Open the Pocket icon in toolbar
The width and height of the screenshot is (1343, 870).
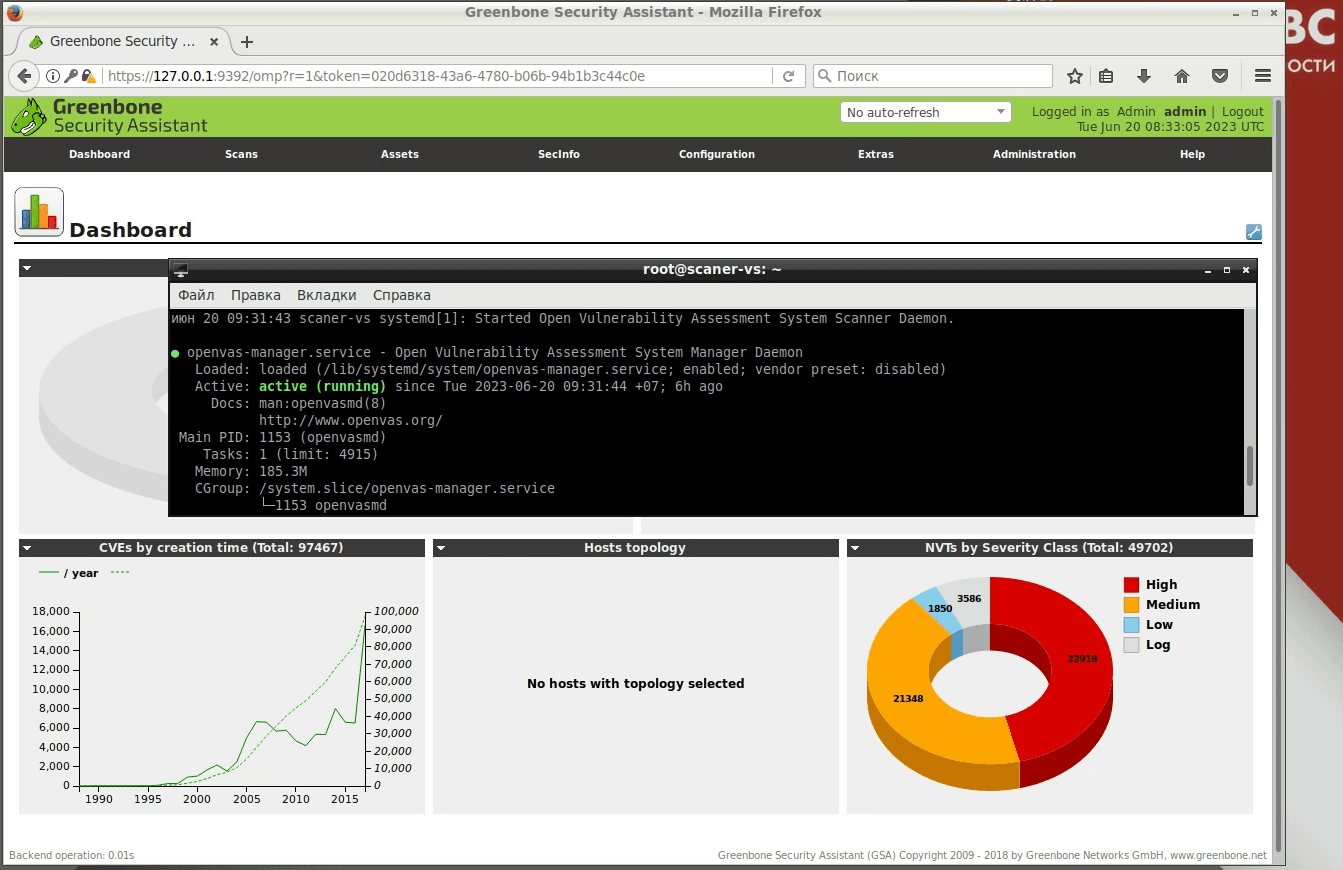tap(1220, 76)
